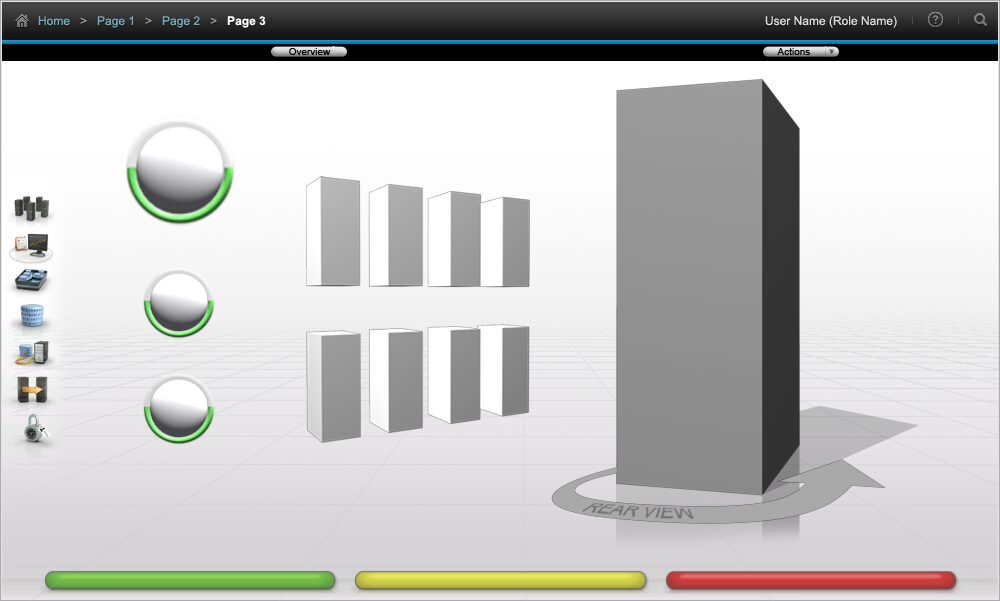
Task: Open the database-with-server sidebar icon
Action: (x=32, y=353)
